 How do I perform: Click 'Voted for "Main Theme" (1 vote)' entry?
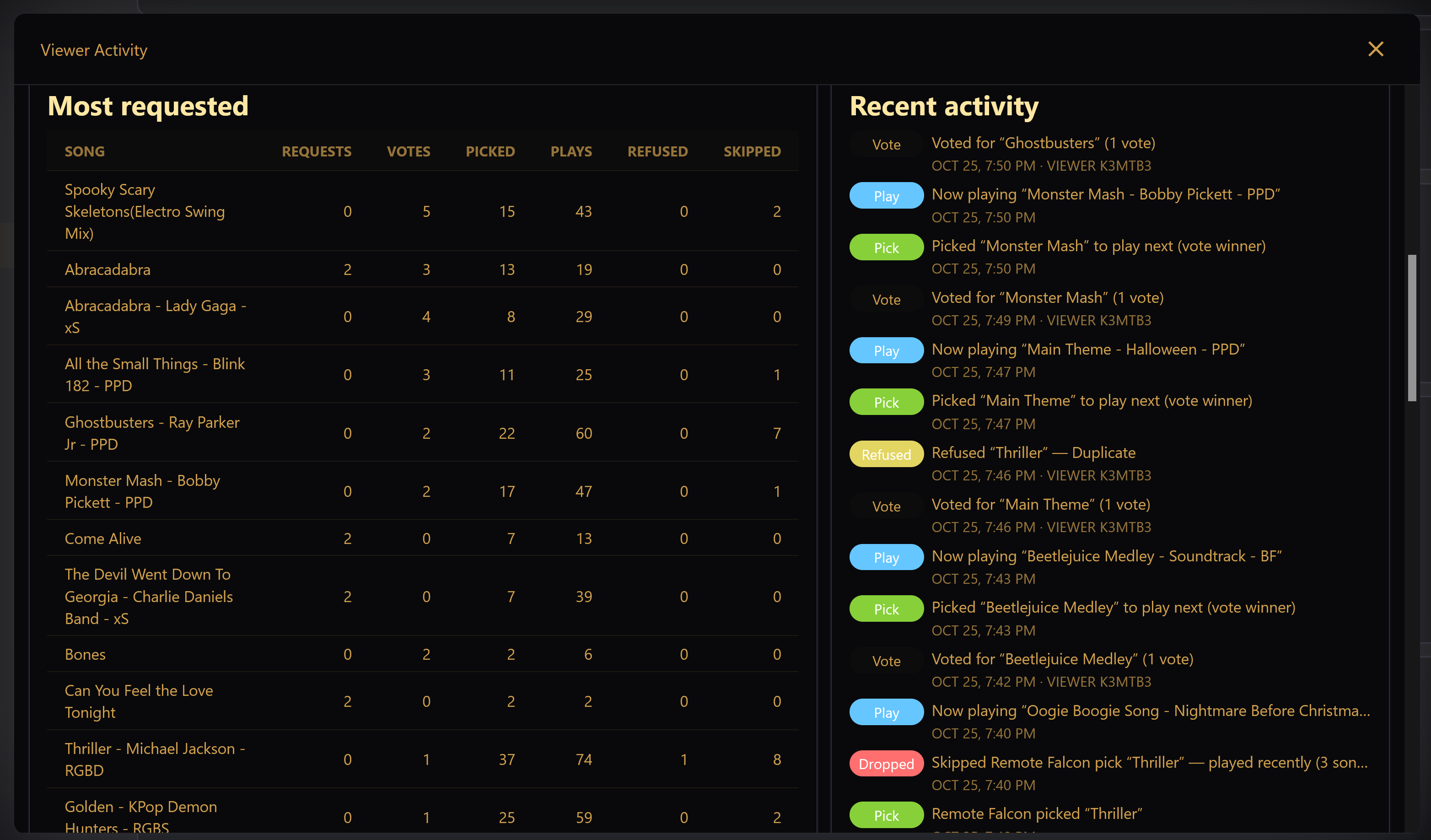click(x=1040, y=504)
